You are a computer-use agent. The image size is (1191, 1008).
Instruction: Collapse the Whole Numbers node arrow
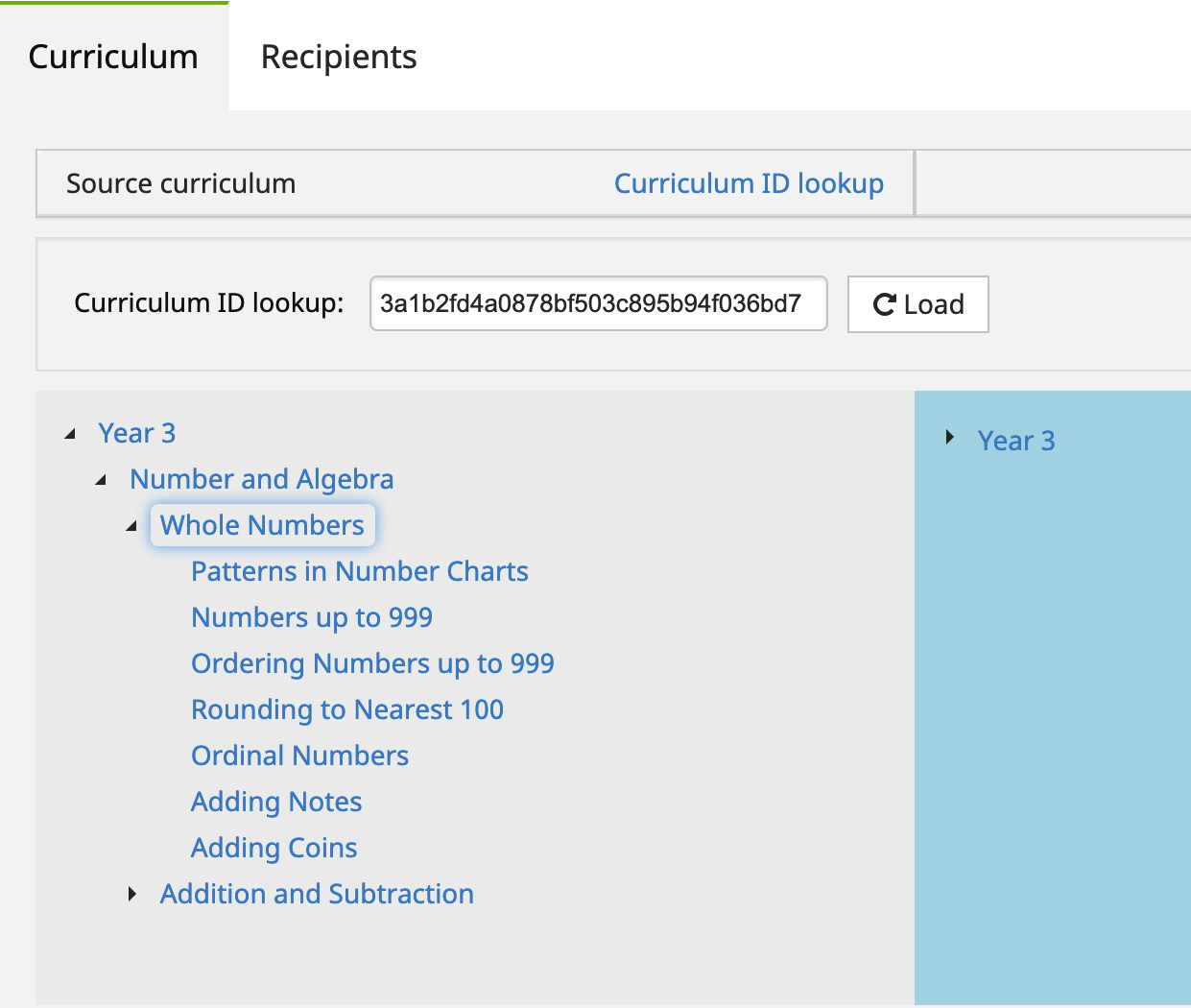[x=131, y=526]
